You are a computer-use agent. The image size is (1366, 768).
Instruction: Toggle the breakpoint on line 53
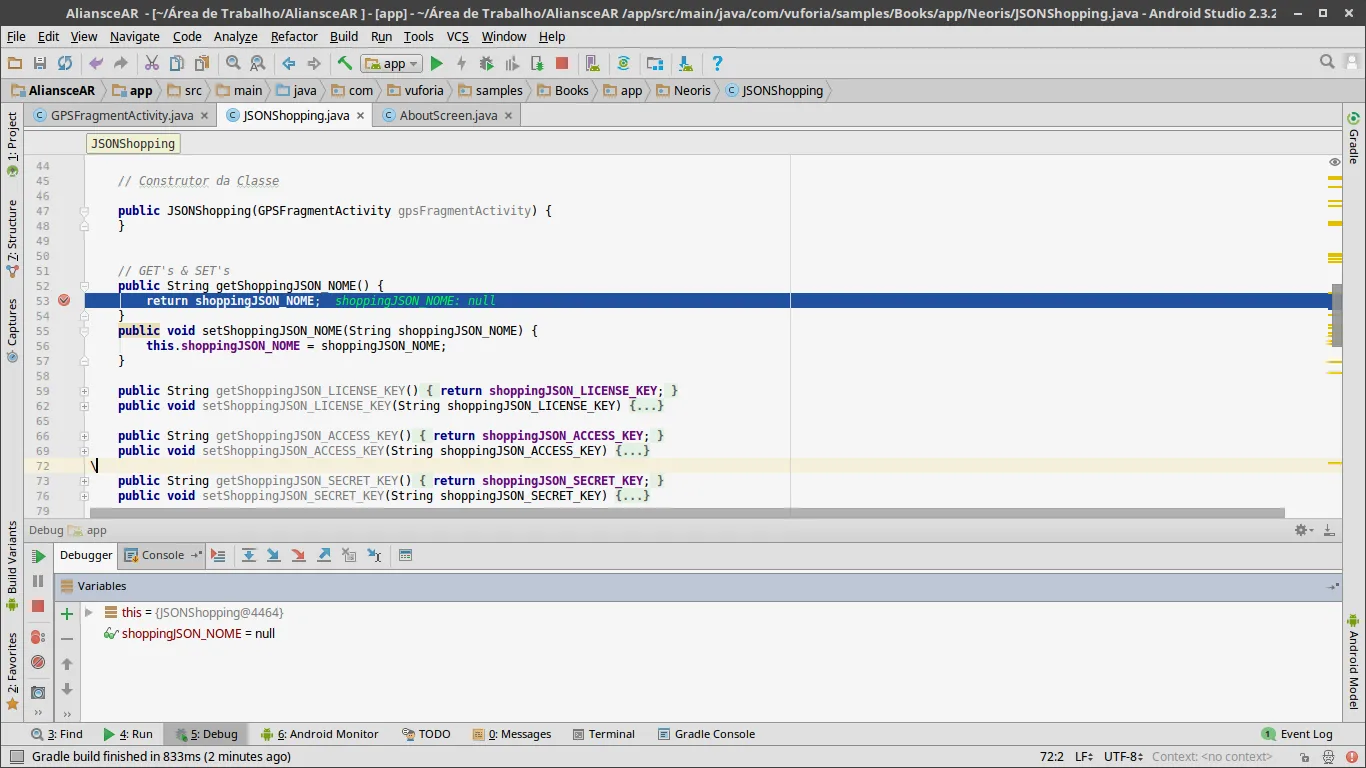tap(64, 300)
